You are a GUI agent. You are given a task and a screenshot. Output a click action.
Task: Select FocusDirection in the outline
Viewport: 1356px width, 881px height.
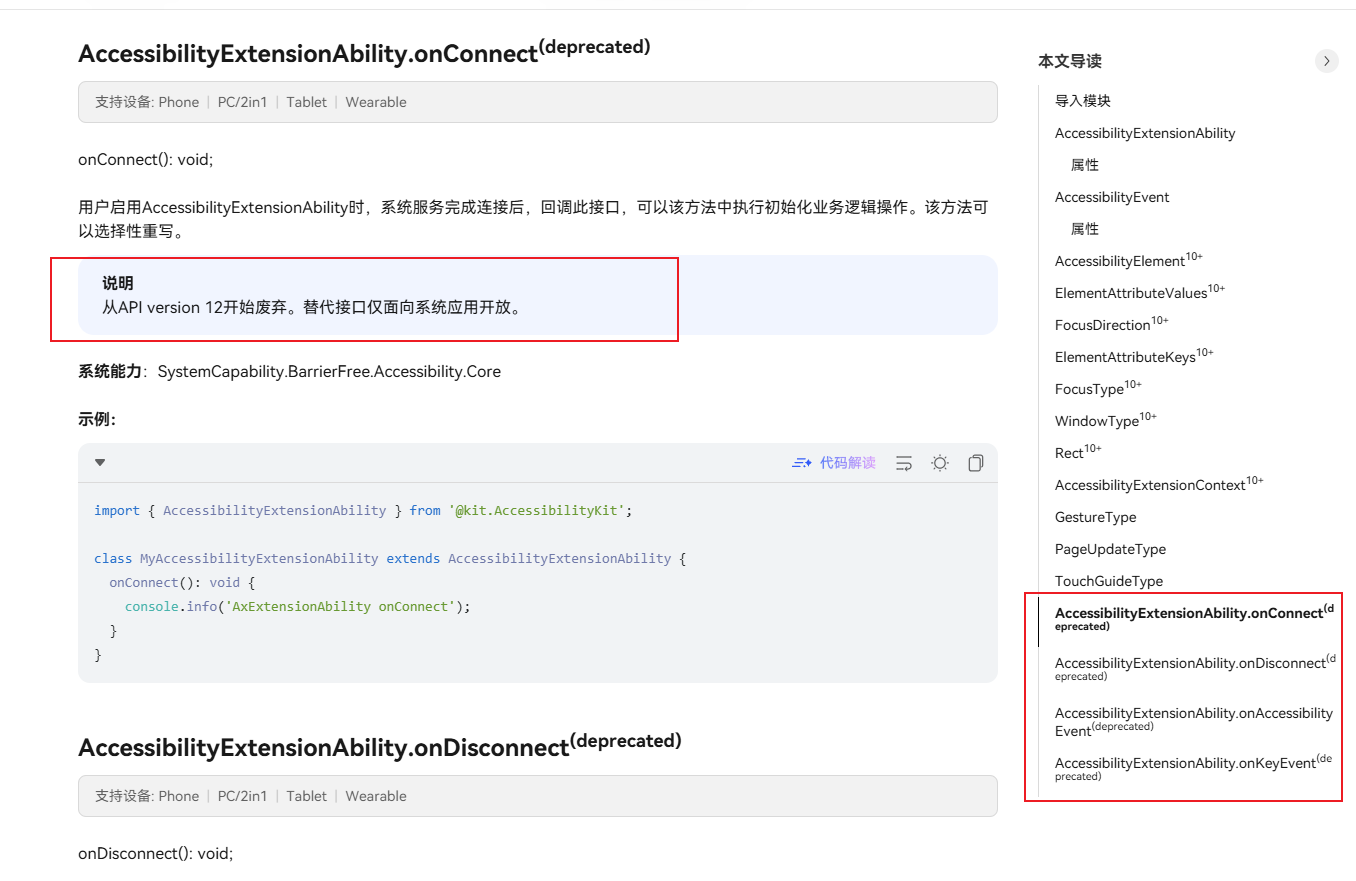[1112, 324]
